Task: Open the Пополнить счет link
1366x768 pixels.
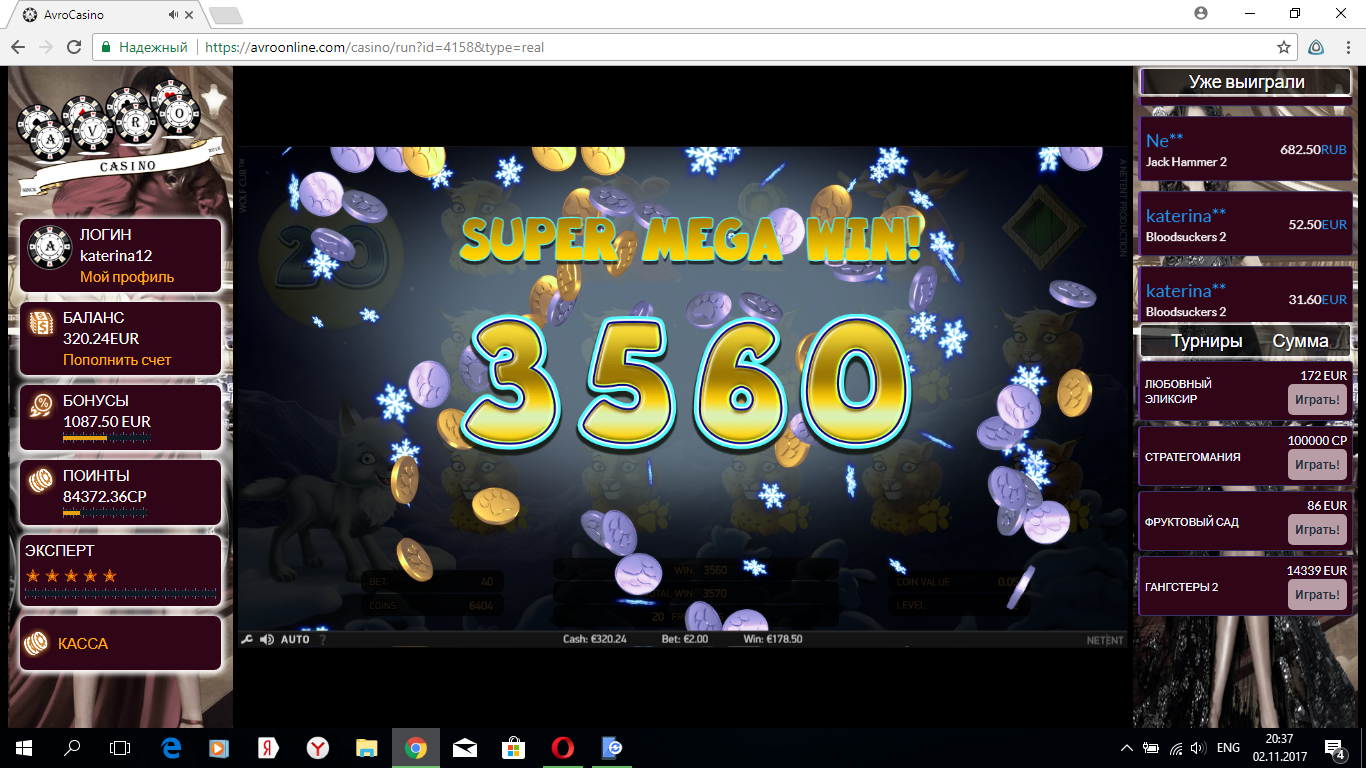Action: [117, 360]
